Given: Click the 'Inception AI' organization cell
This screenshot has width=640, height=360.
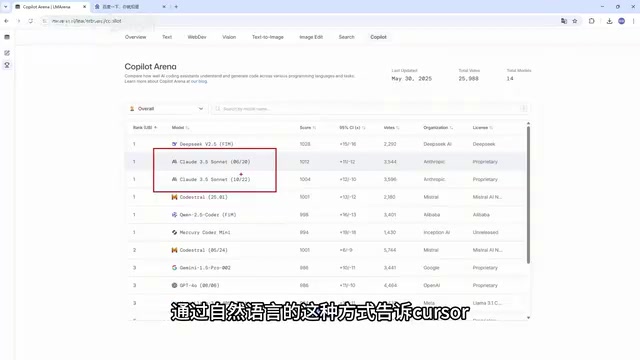Looking at the screenshot, I should pyautogui.click(x=436, y=232).
